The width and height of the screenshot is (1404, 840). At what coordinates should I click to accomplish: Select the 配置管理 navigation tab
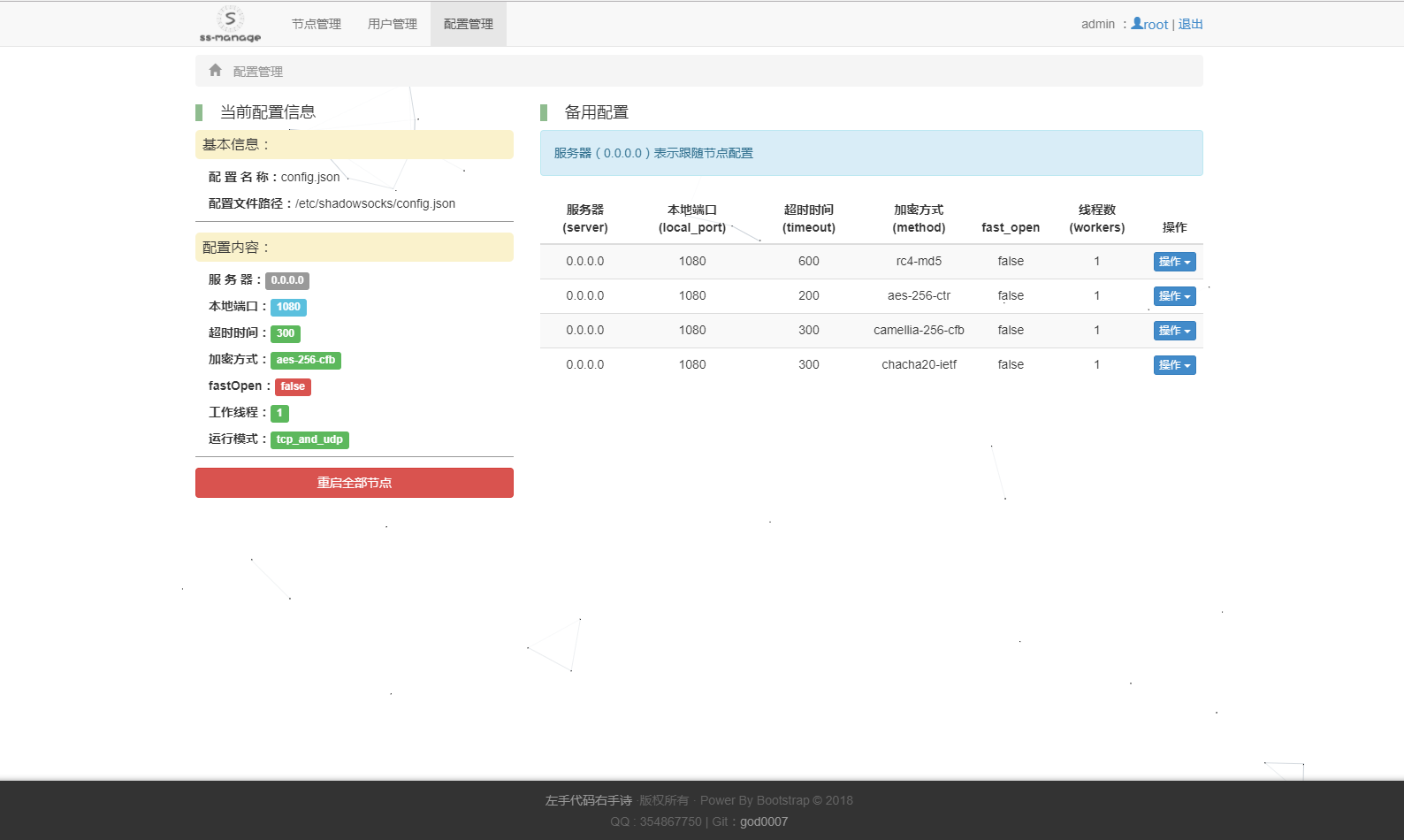click(468, 24)
